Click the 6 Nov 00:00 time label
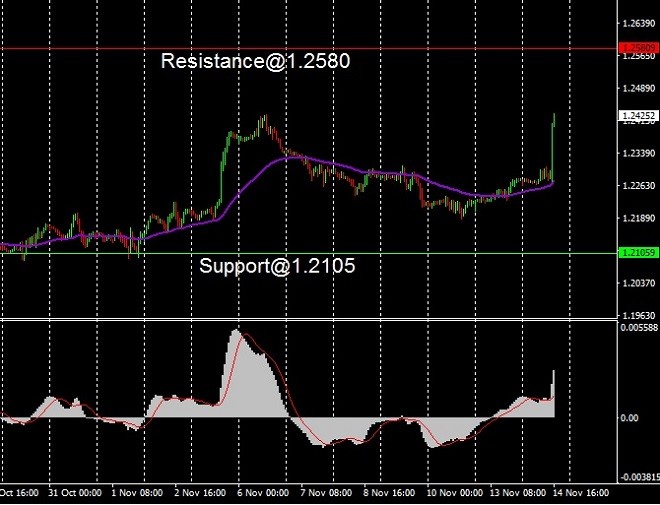The width and height of the screenshot is (660, 505). point(263,493)
